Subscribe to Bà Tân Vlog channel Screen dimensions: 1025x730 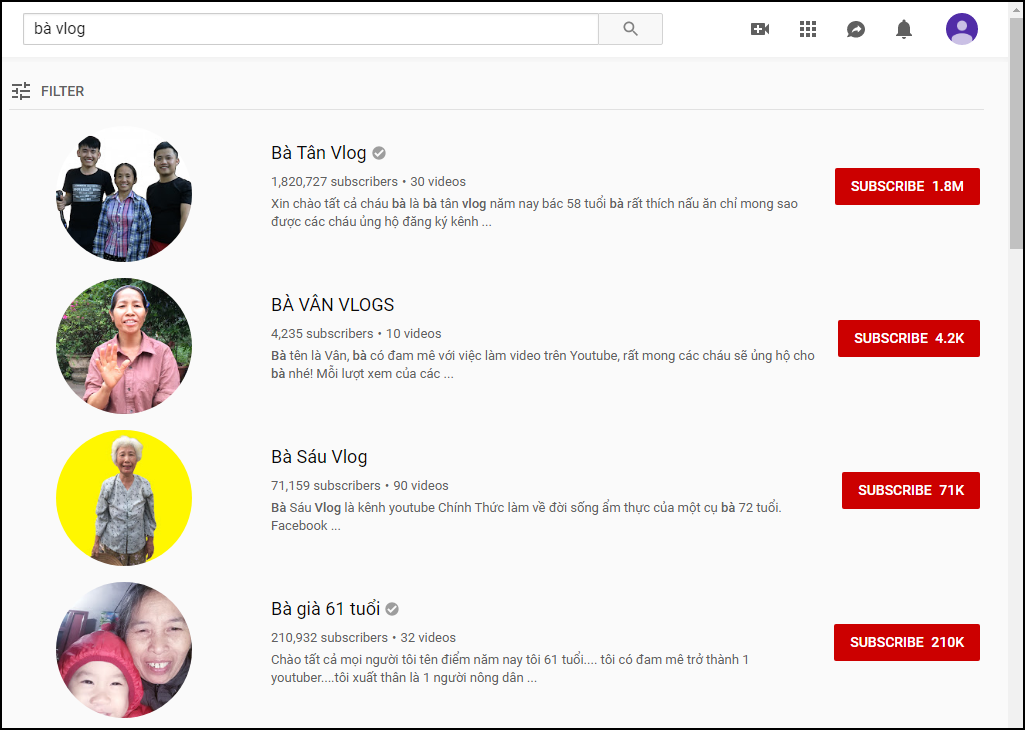(907, 186)
